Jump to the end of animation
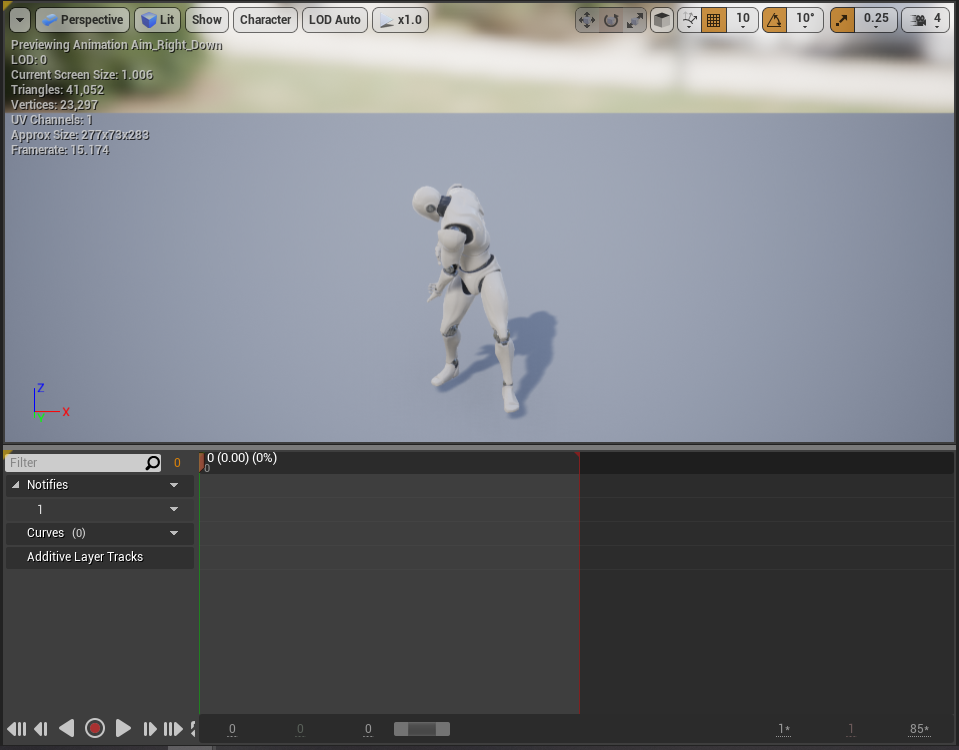The width and height of the screenshot is (959, 750). click(173, 729)
